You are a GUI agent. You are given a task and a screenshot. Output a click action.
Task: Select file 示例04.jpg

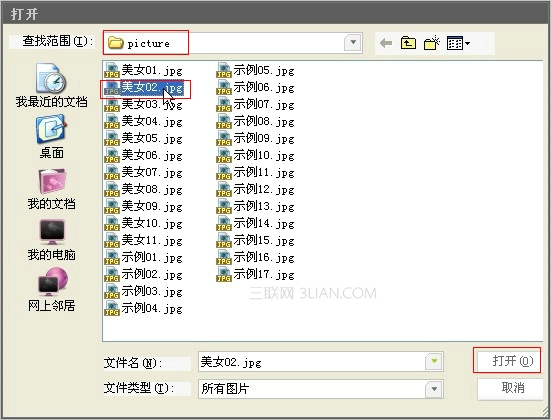(x=144, y=309)
